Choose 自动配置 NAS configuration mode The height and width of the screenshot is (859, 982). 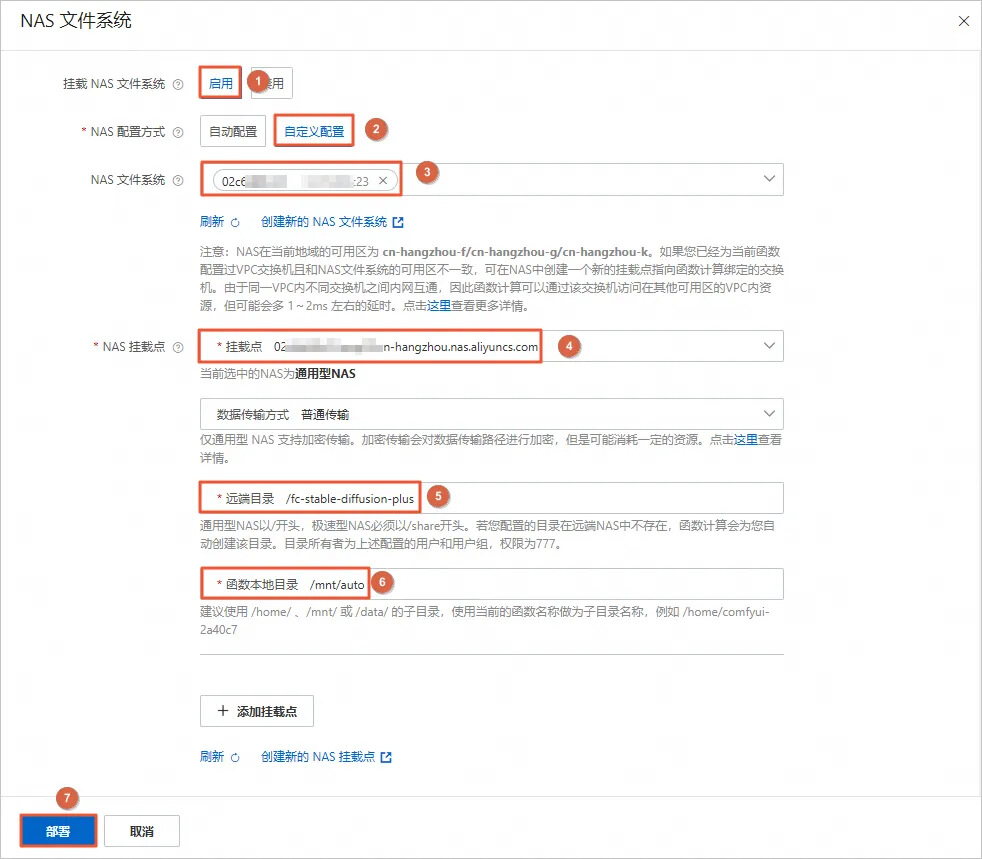[233, 131]
